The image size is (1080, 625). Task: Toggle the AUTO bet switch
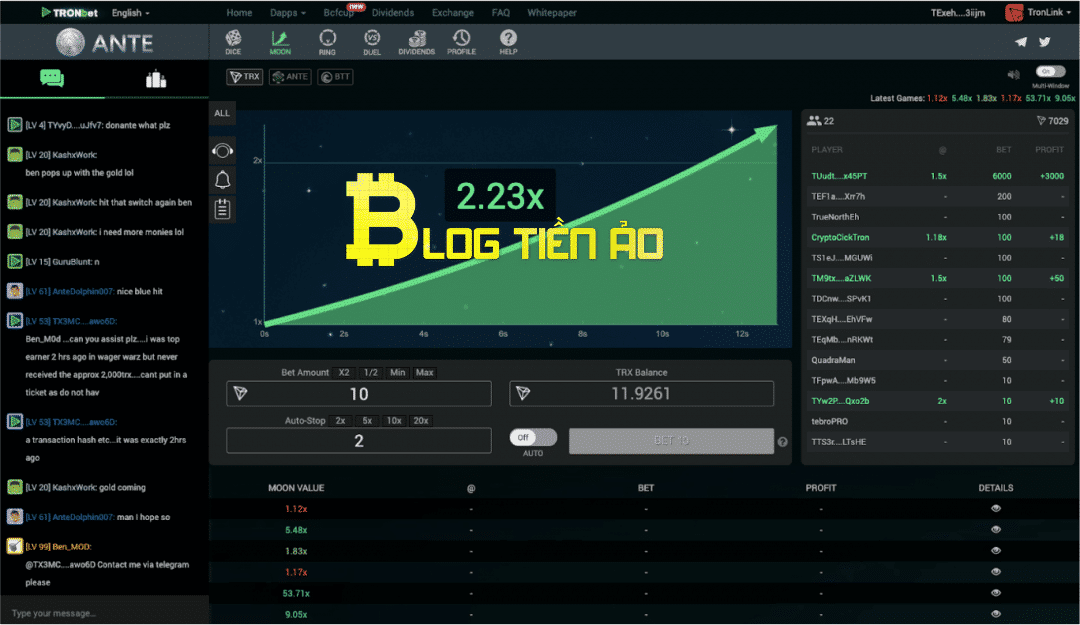pyautogui.click(x=533, y=438)
